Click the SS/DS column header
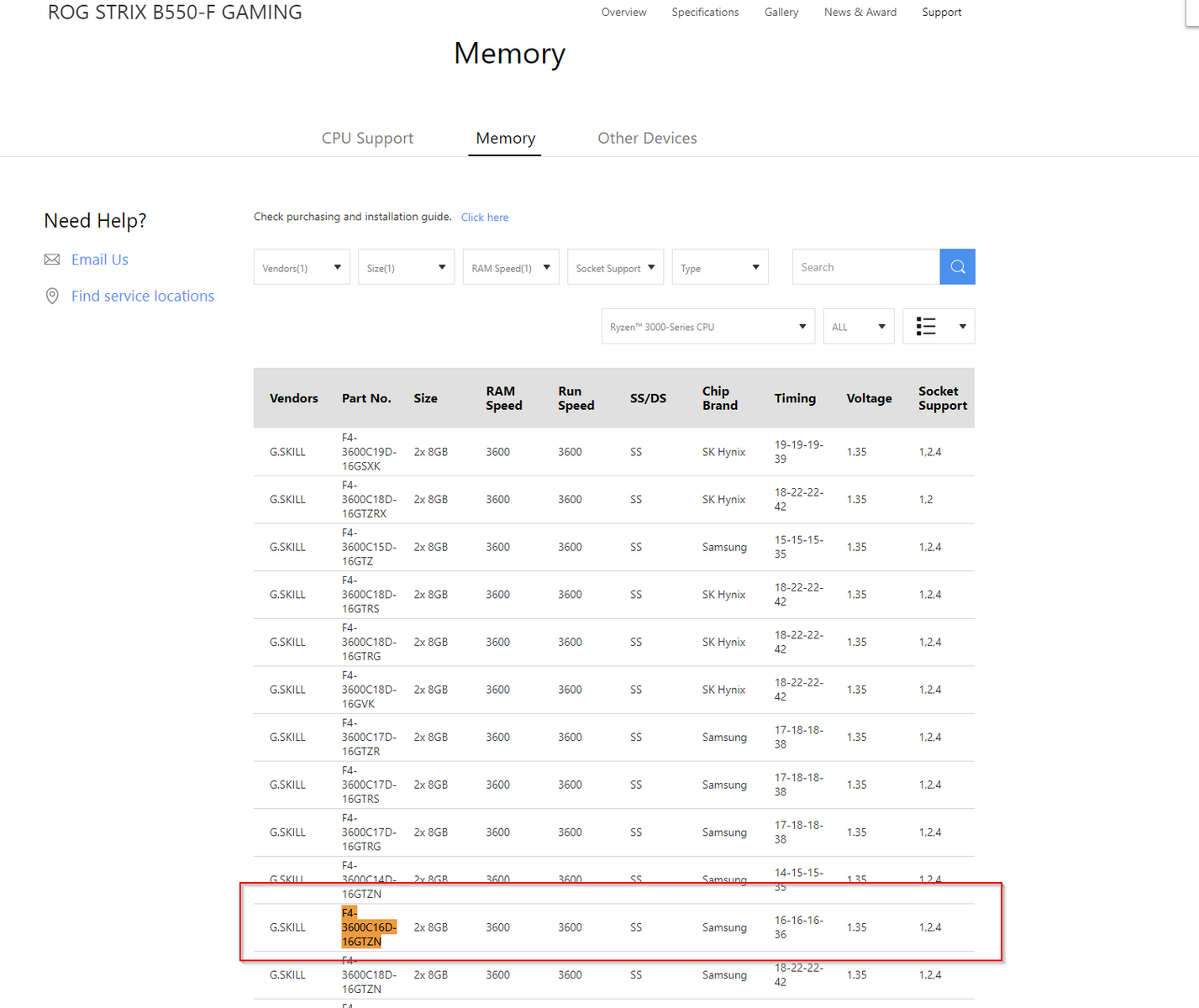 tap(648, 398)
